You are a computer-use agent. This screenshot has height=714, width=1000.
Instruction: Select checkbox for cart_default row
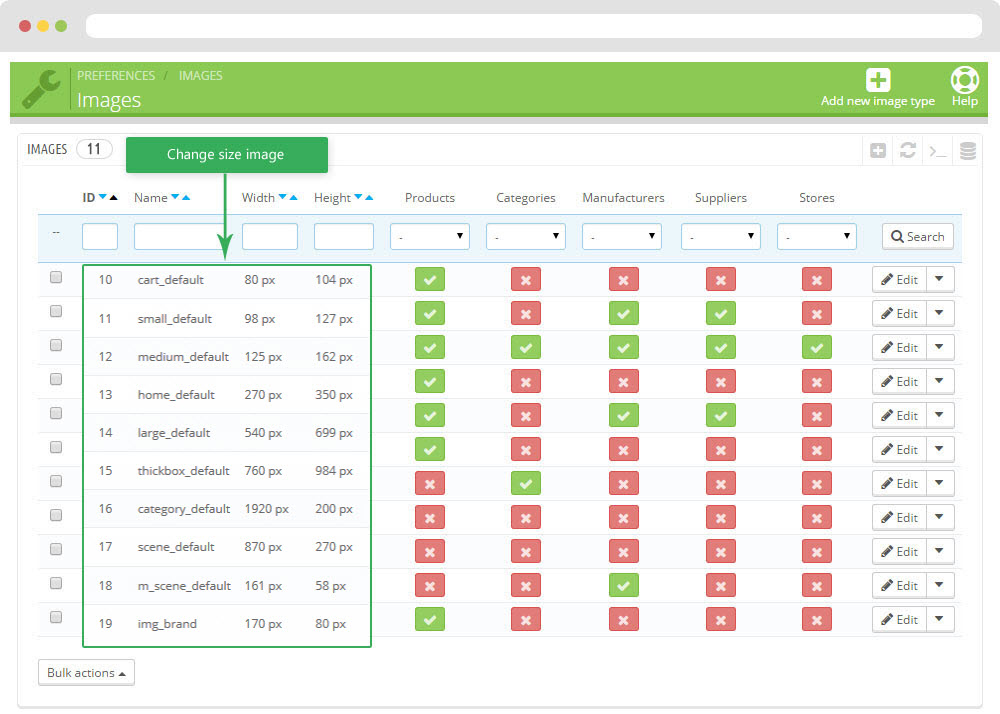pyautogui.click(x=56, y=277)
